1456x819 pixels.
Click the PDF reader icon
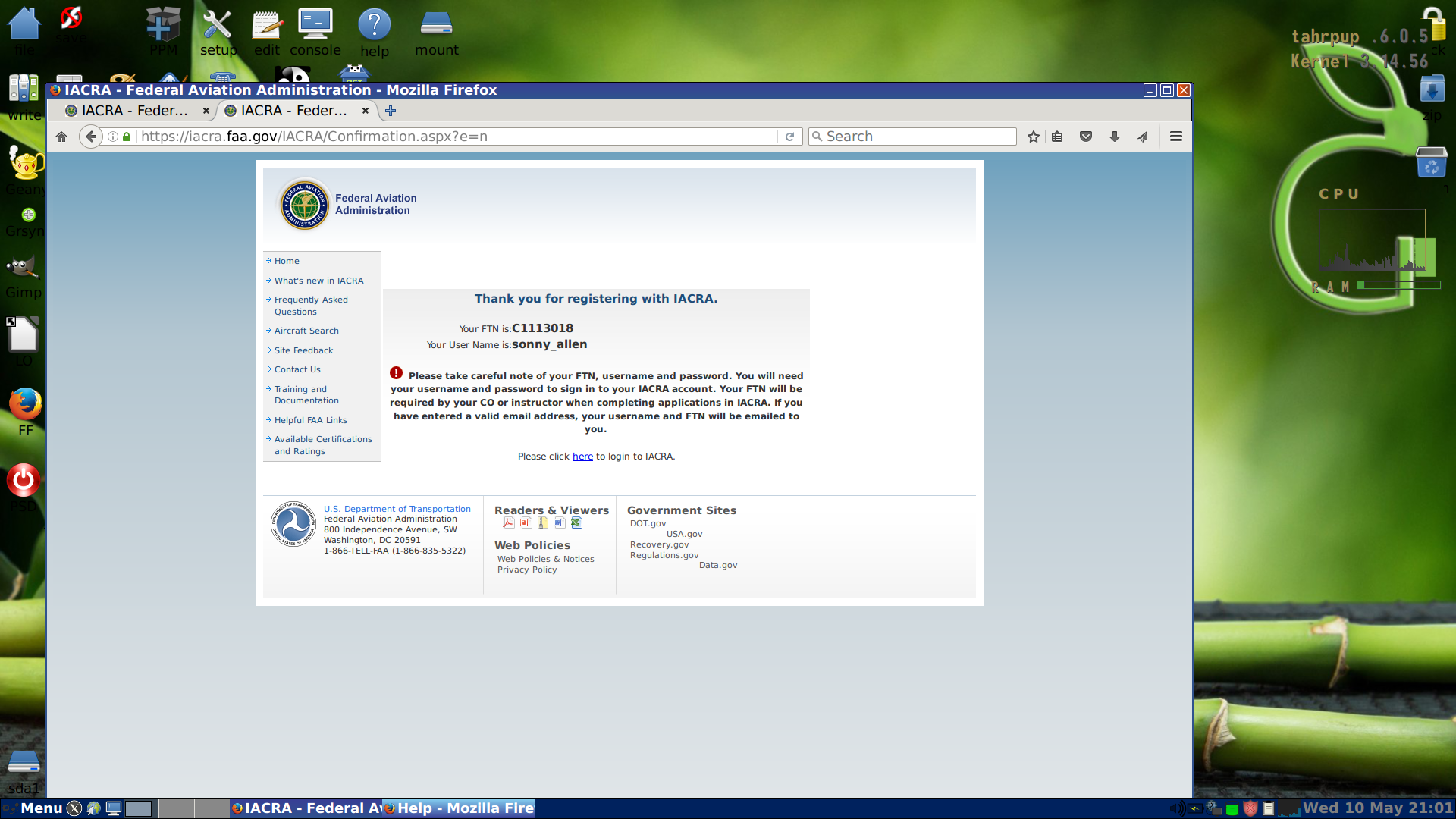tap(509, 522)
